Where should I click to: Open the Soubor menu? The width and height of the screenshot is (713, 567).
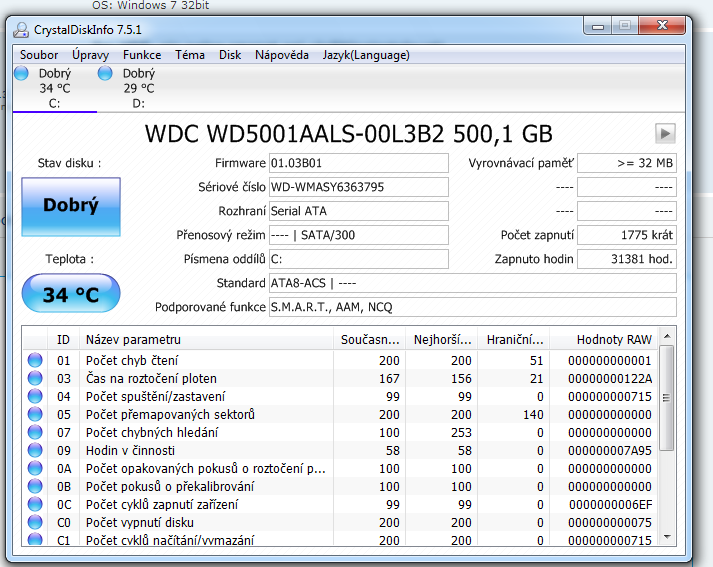tap(39, 55)
